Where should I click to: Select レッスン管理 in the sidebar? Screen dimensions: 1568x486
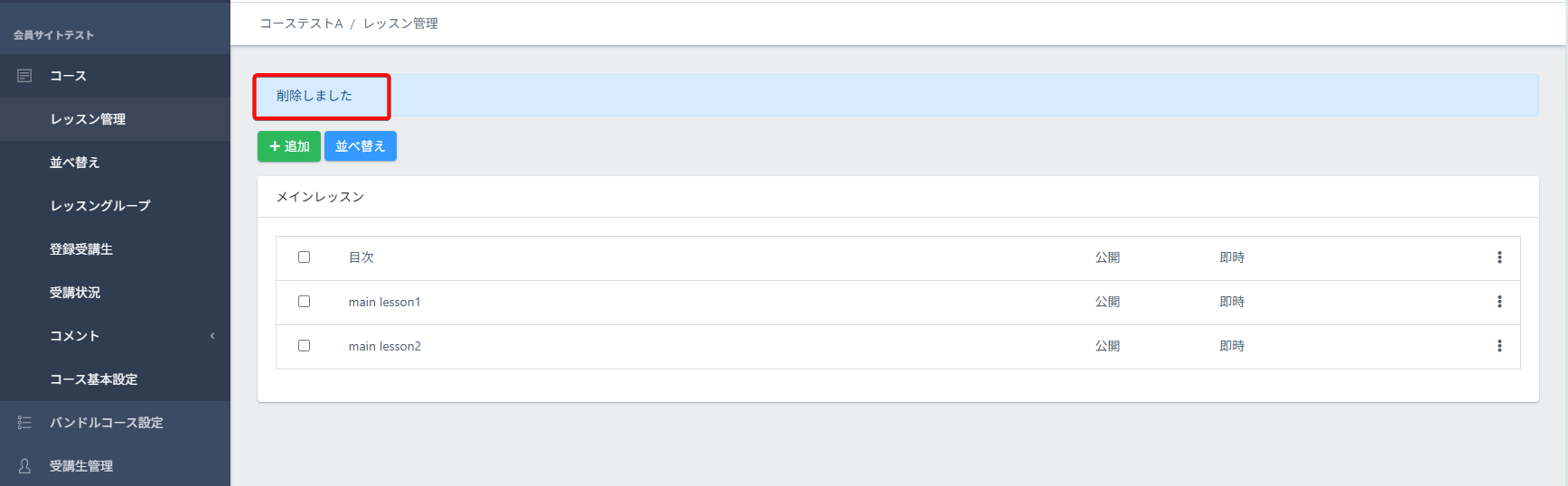(x=88, y=119)
